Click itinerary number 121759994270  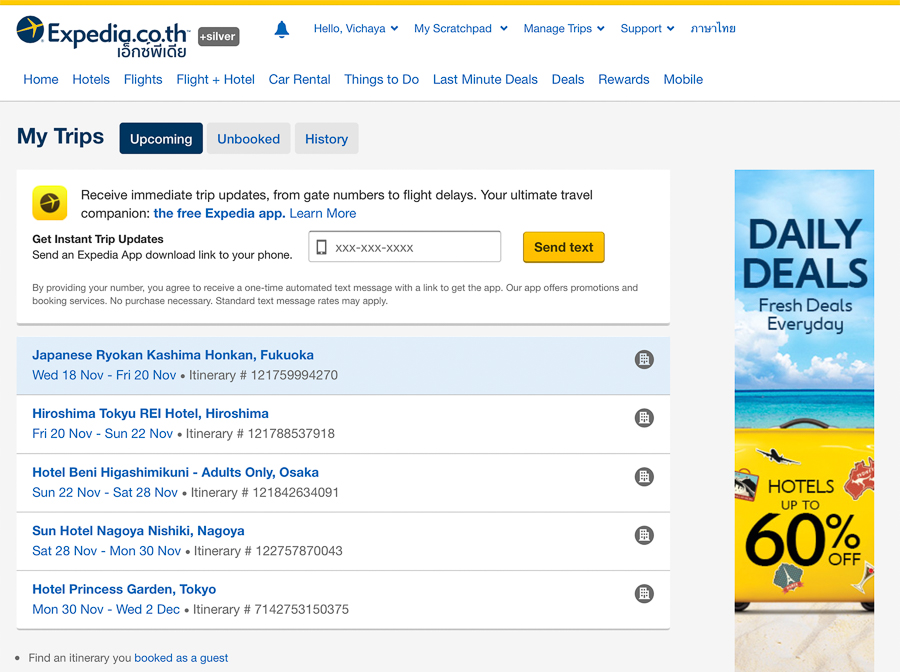tap(294, 375)
